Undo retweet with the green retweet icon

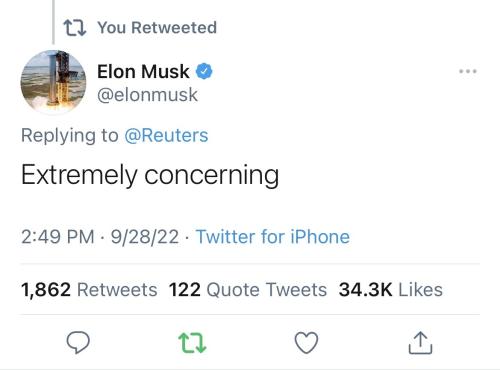pos(192,343)
